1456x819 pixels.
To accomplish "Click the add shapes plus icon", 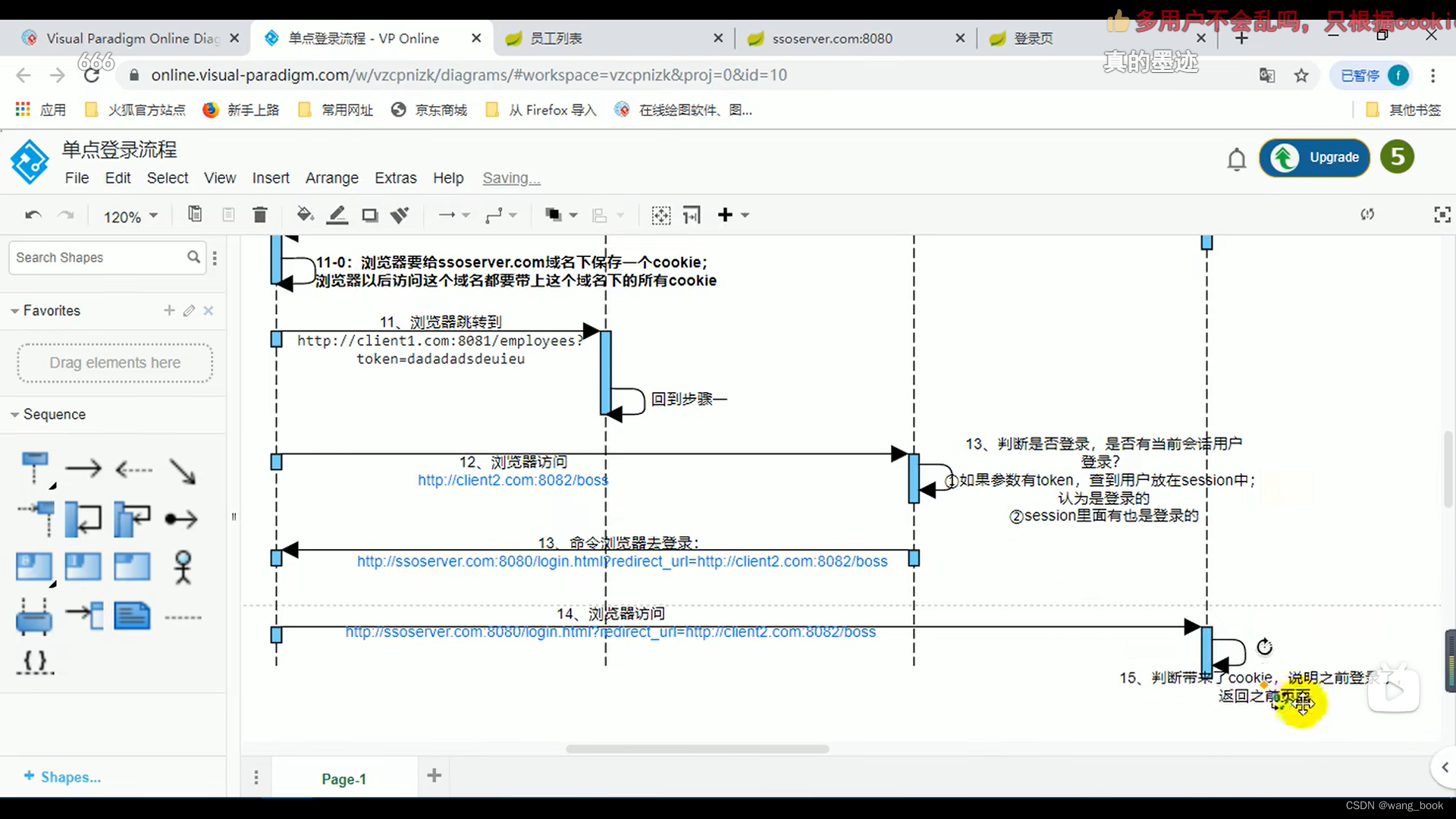I will click(26, 777).
